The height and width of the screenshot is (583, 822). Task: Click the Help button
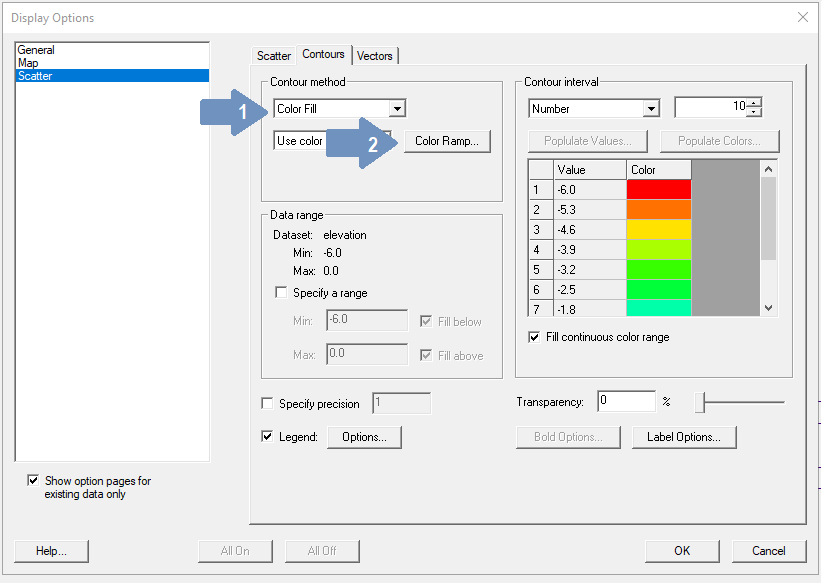51,551
